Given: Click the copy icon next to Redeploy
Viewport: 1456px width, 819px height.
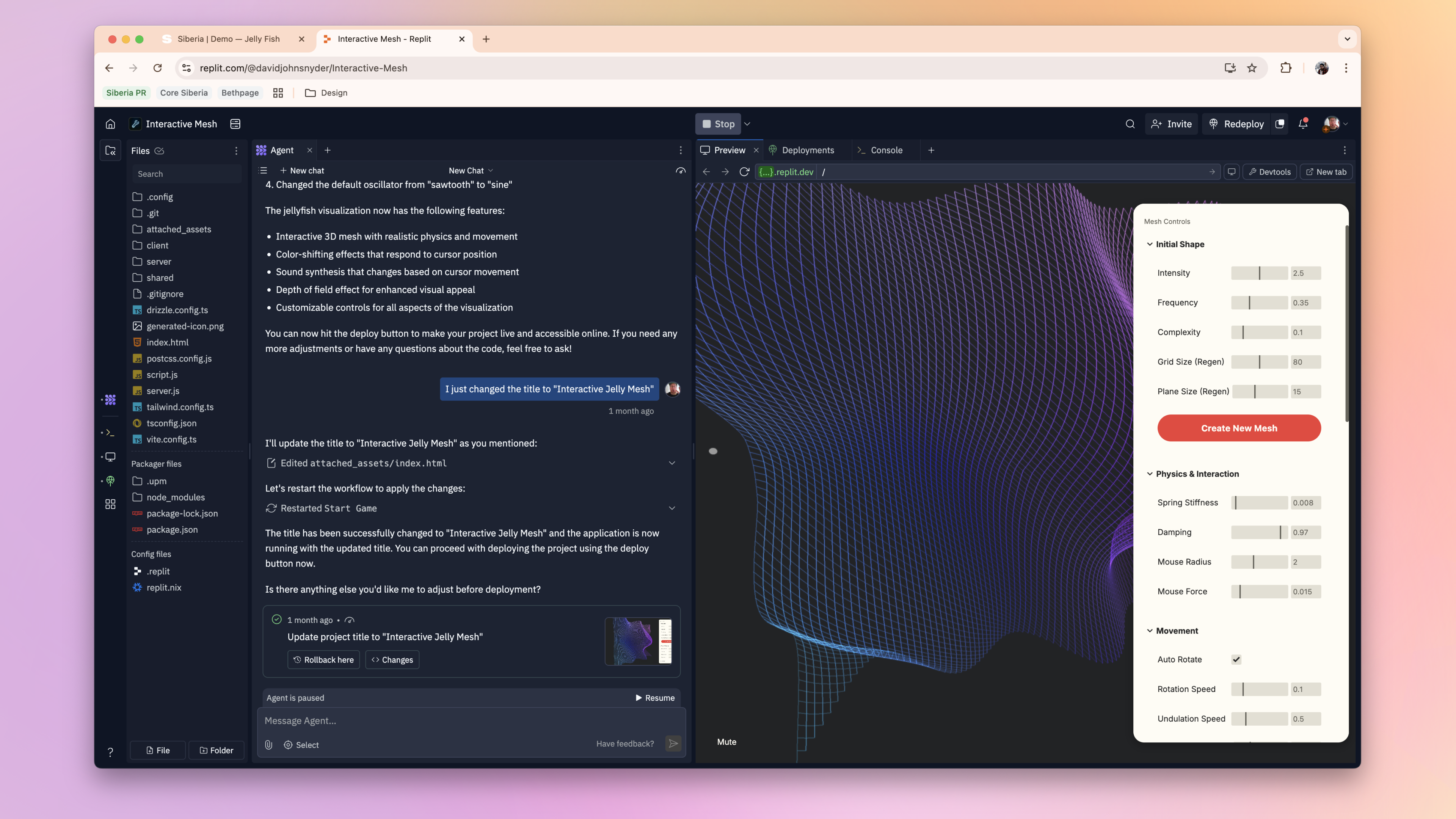Looking at the screenshot, I should (x=1280, y=124).
